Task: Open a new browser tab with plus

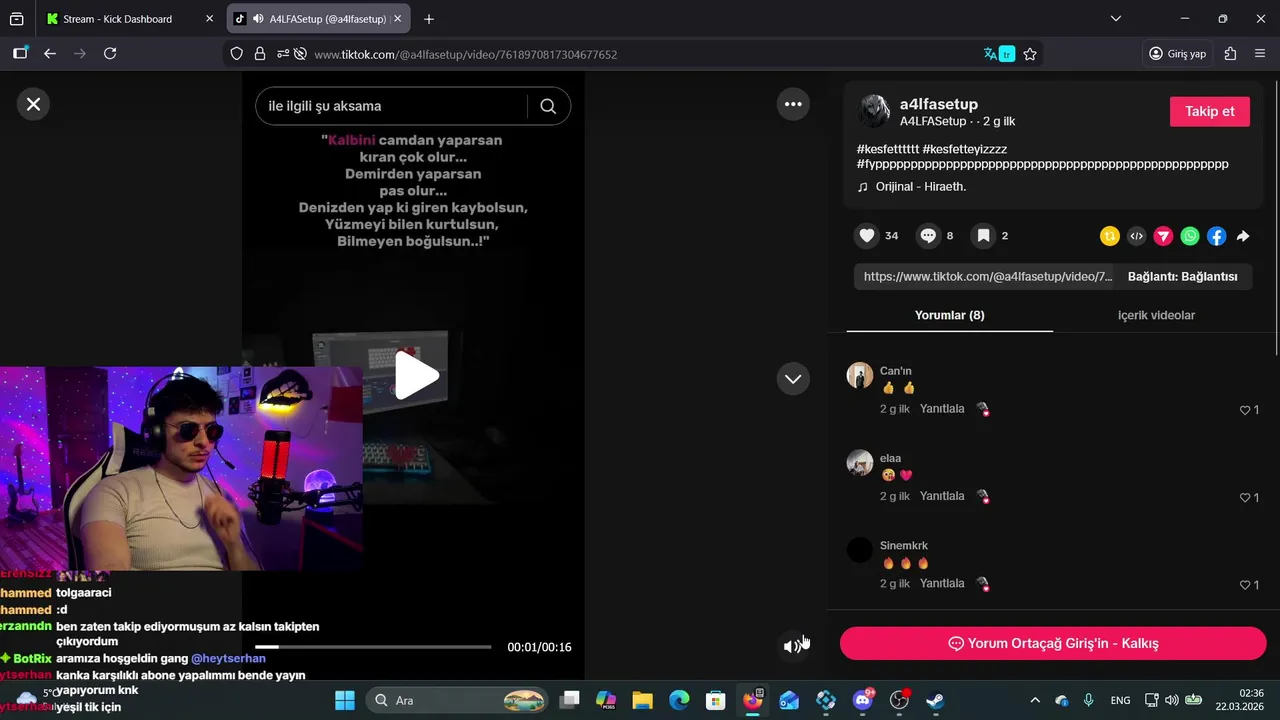Action: [429, 19]
